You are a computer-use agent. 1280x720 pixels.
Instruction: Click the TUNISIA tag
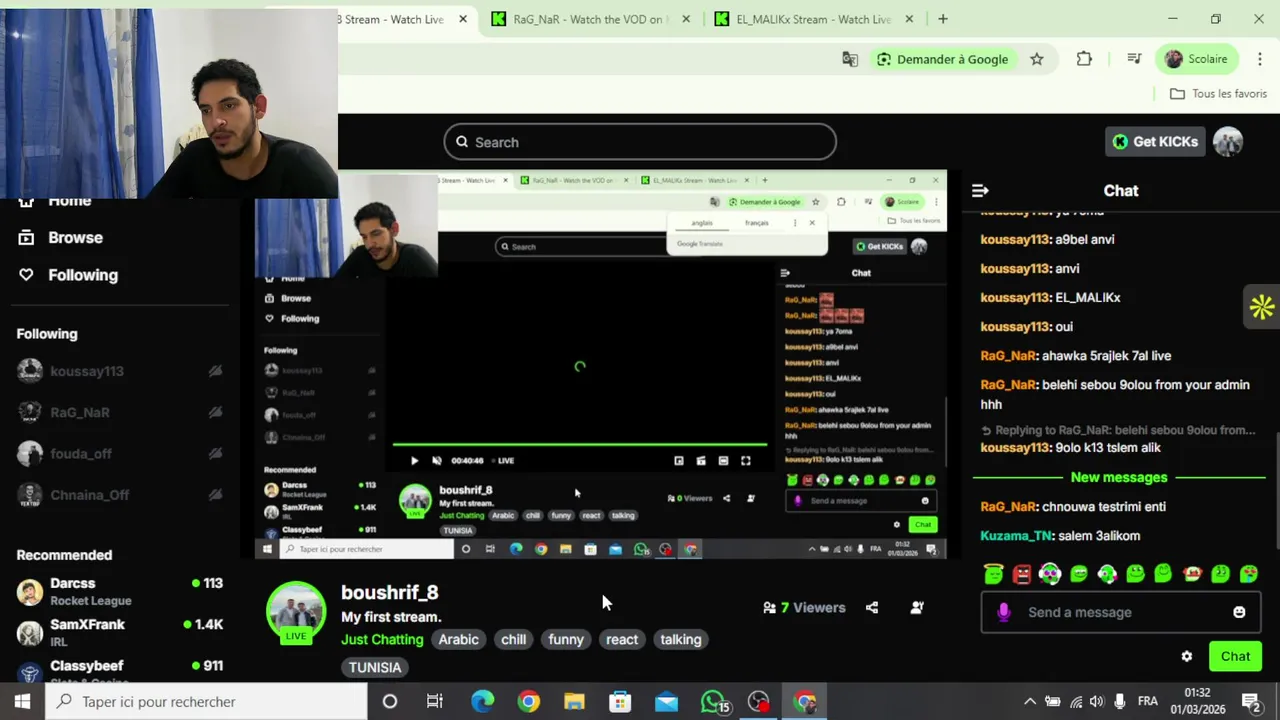(375, 667)
